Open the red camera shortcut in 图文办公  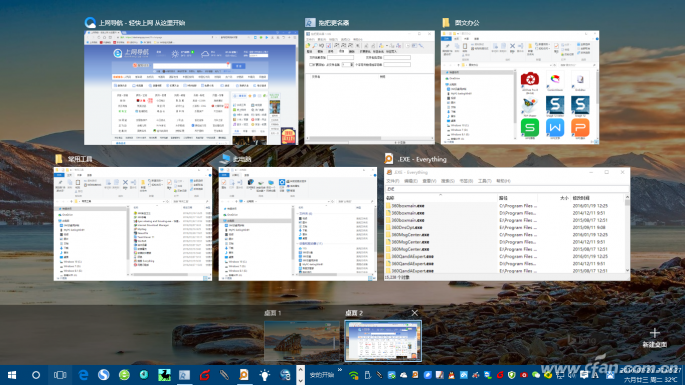point(529,80)
